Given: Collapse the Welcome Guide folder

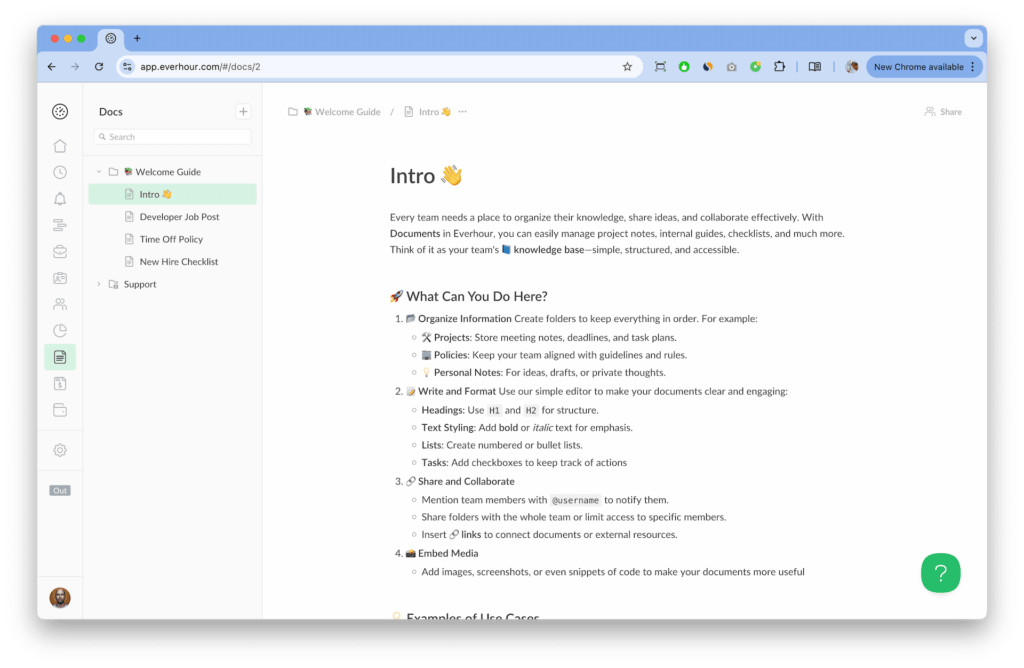Looking at the screenshot, I should (99, 171).
